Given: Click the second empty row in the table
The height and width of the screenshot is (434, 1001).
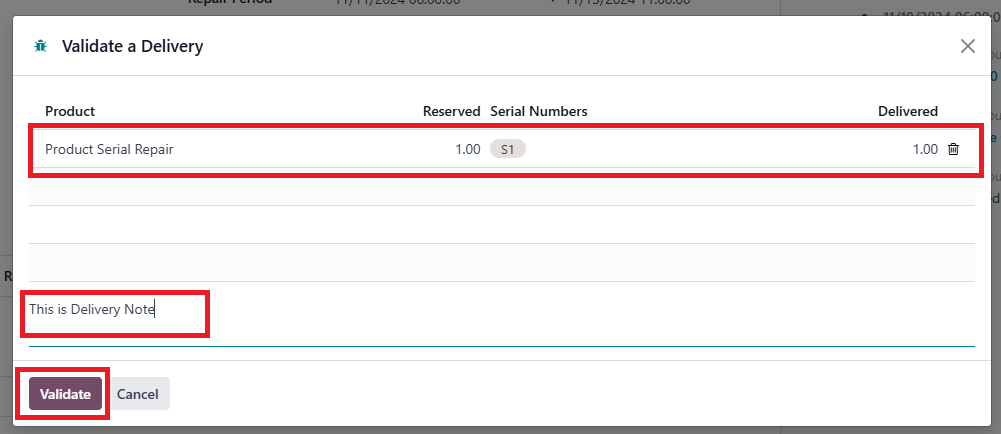Looking at the screenshot, I should coord(500,225).
